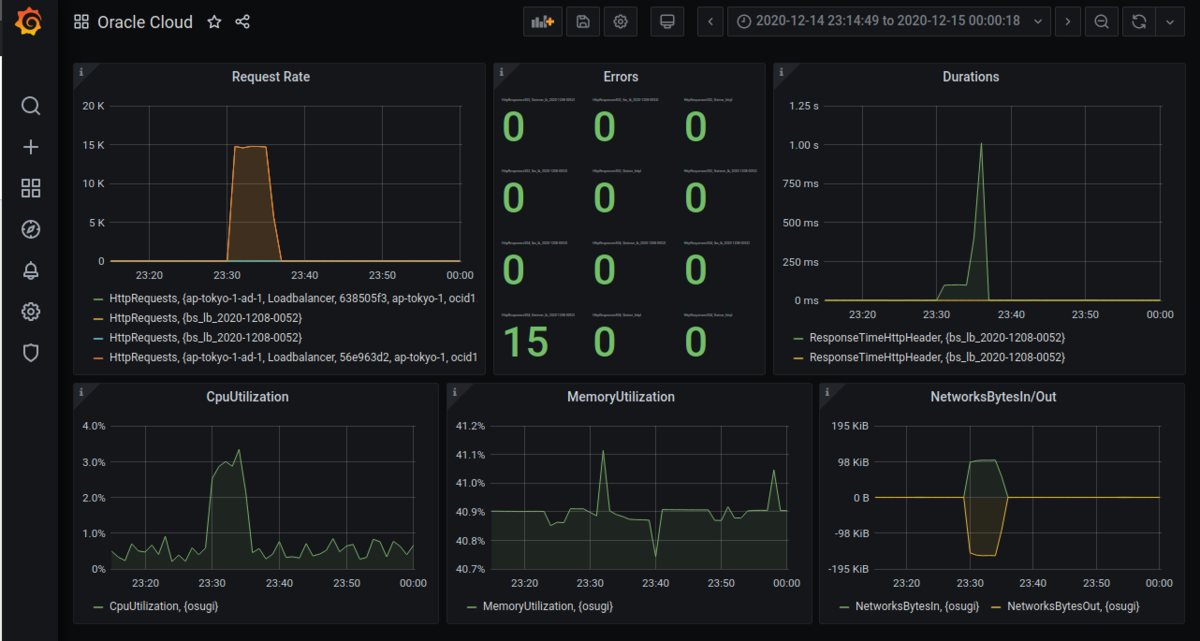This screenshot has height=641, width=1200.
Task: Click the MemoryUtilization peak near 41.1%
Action: (x=603, y=451)
